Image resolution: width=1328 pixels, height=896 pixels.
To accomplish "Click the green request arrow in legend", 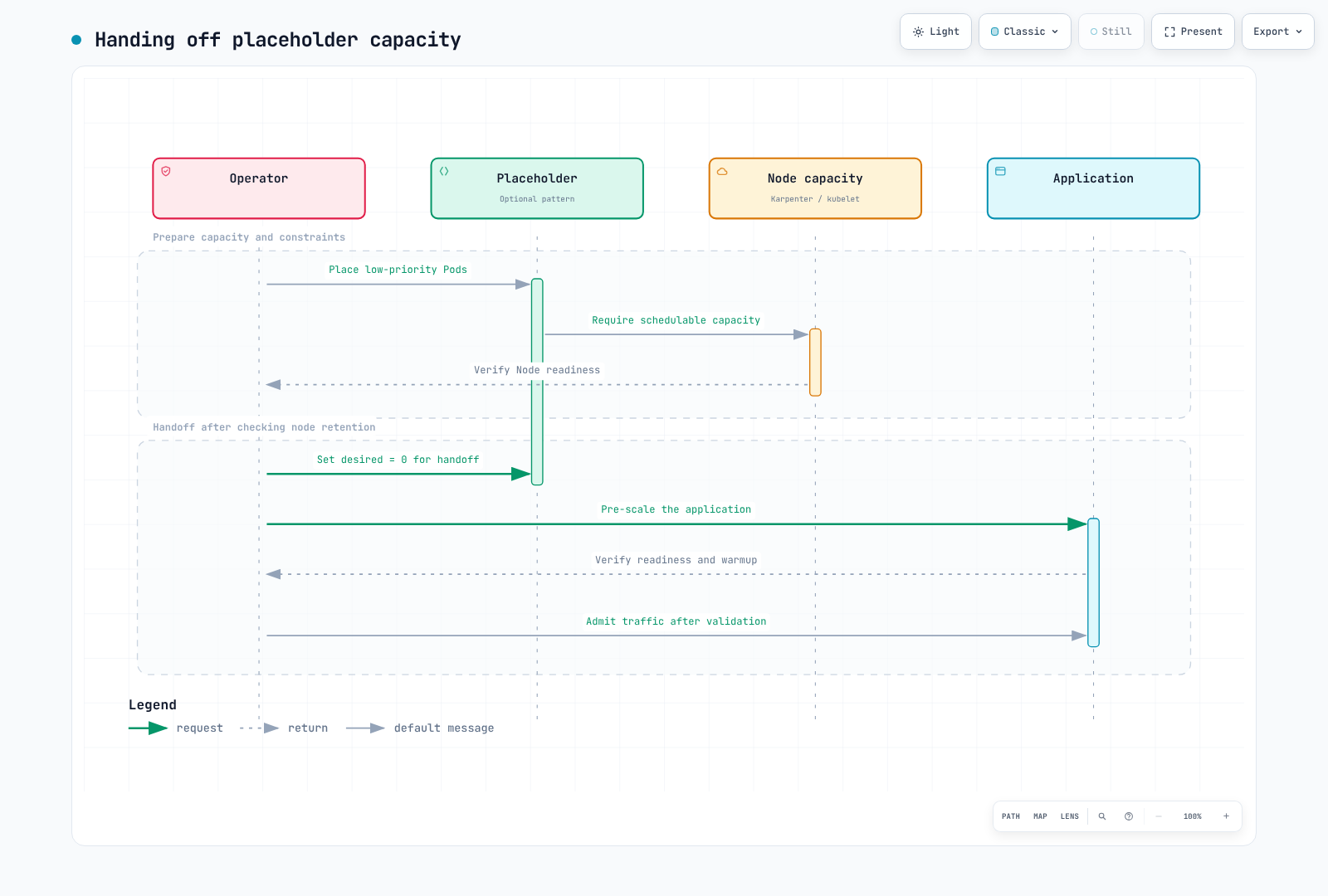I will pos(149,728).
